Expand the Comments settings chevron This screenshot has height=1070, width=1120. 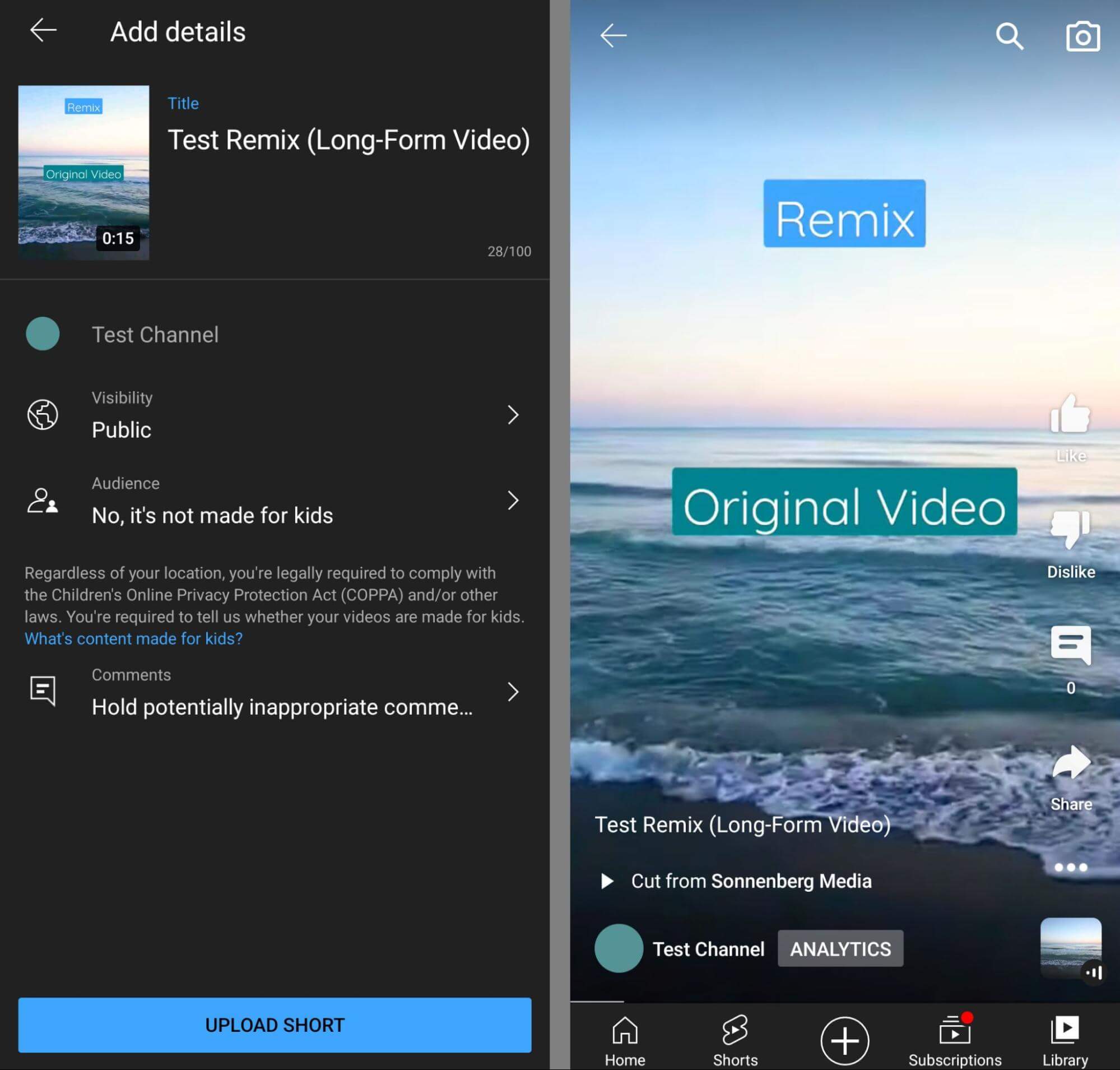[x=513, y=692]
